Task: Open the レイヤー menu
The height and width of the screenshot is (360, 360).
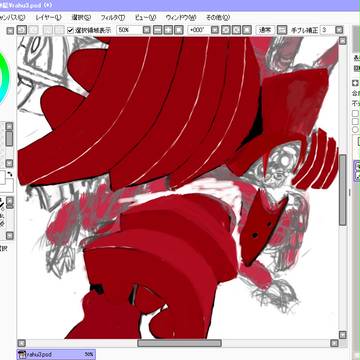Action: [x=48, y=17]
